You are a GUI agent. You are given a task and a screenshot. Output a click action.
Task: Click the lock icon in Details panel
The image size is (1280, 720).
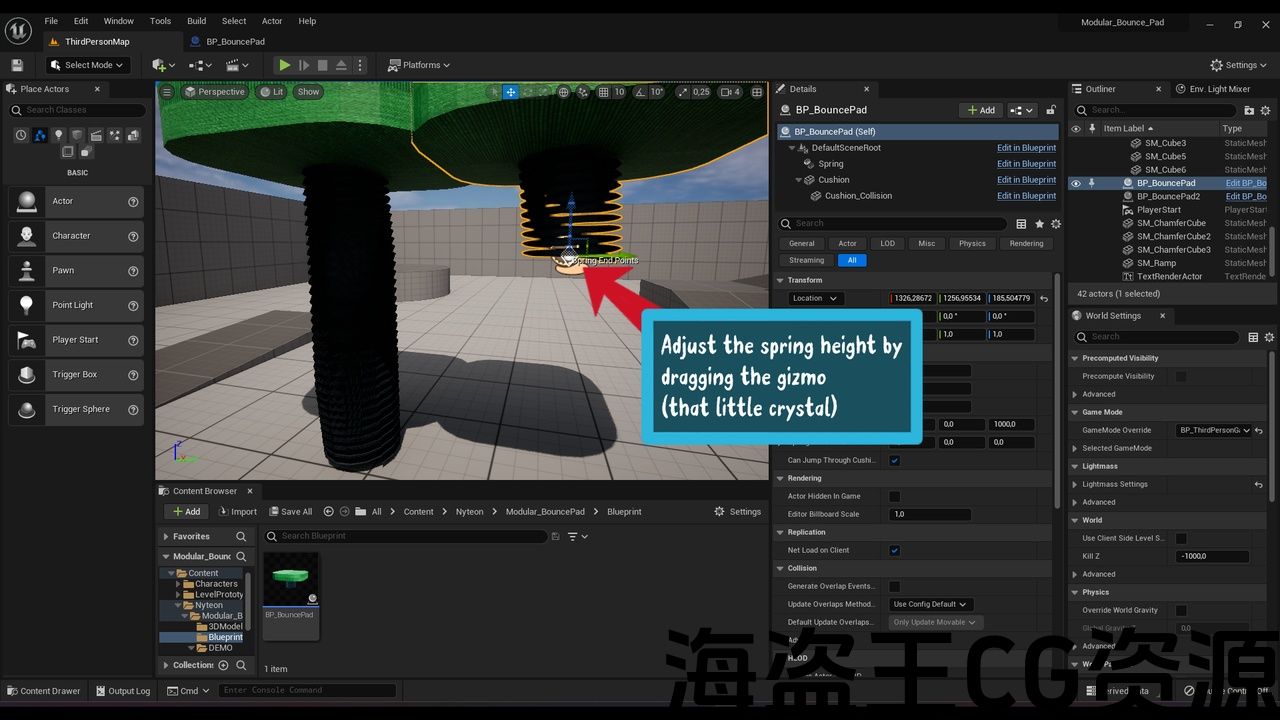(x=1051, y=110)
